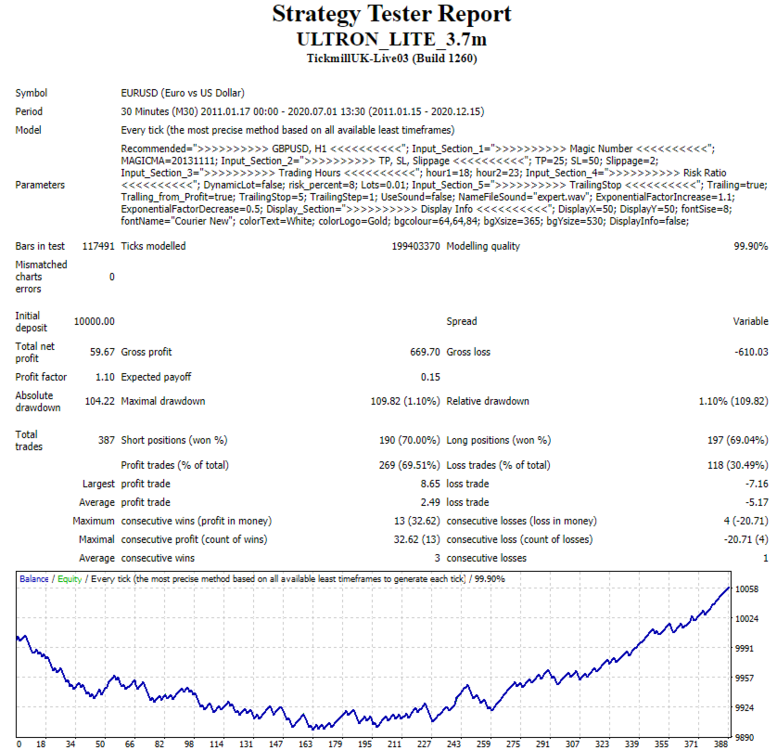The height and width of the screenshot is (750, 777).
Task: Select the chart y-axis label 9890
Action: coord(744,738)
